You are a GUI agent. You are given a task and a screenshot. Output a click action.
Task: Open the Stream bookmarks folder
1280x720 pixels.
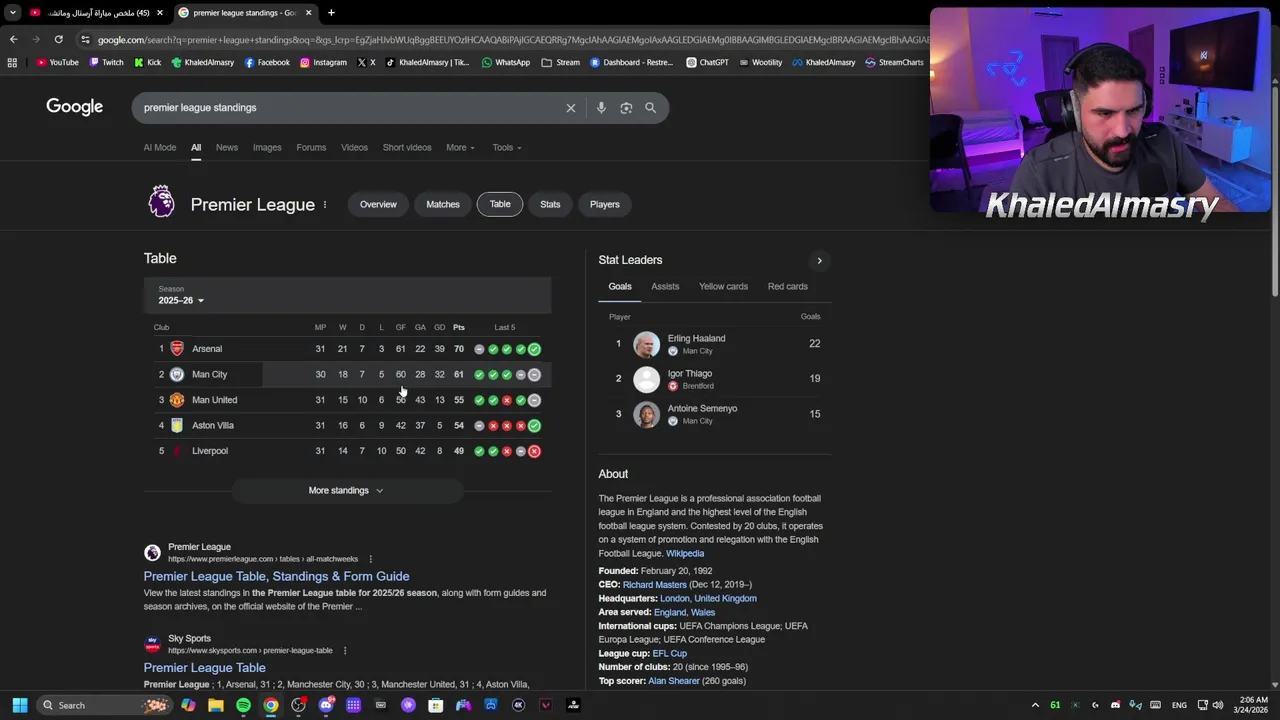tap(560, 62)
